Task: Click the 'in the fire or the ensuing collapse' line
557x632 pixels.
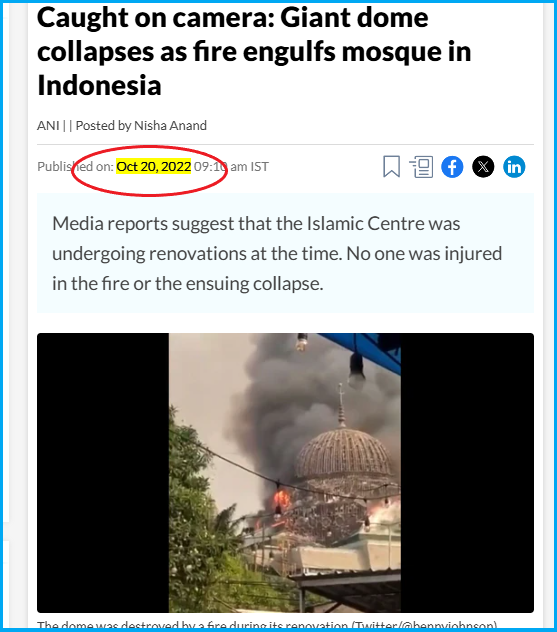Action: [x=187, y=284]
